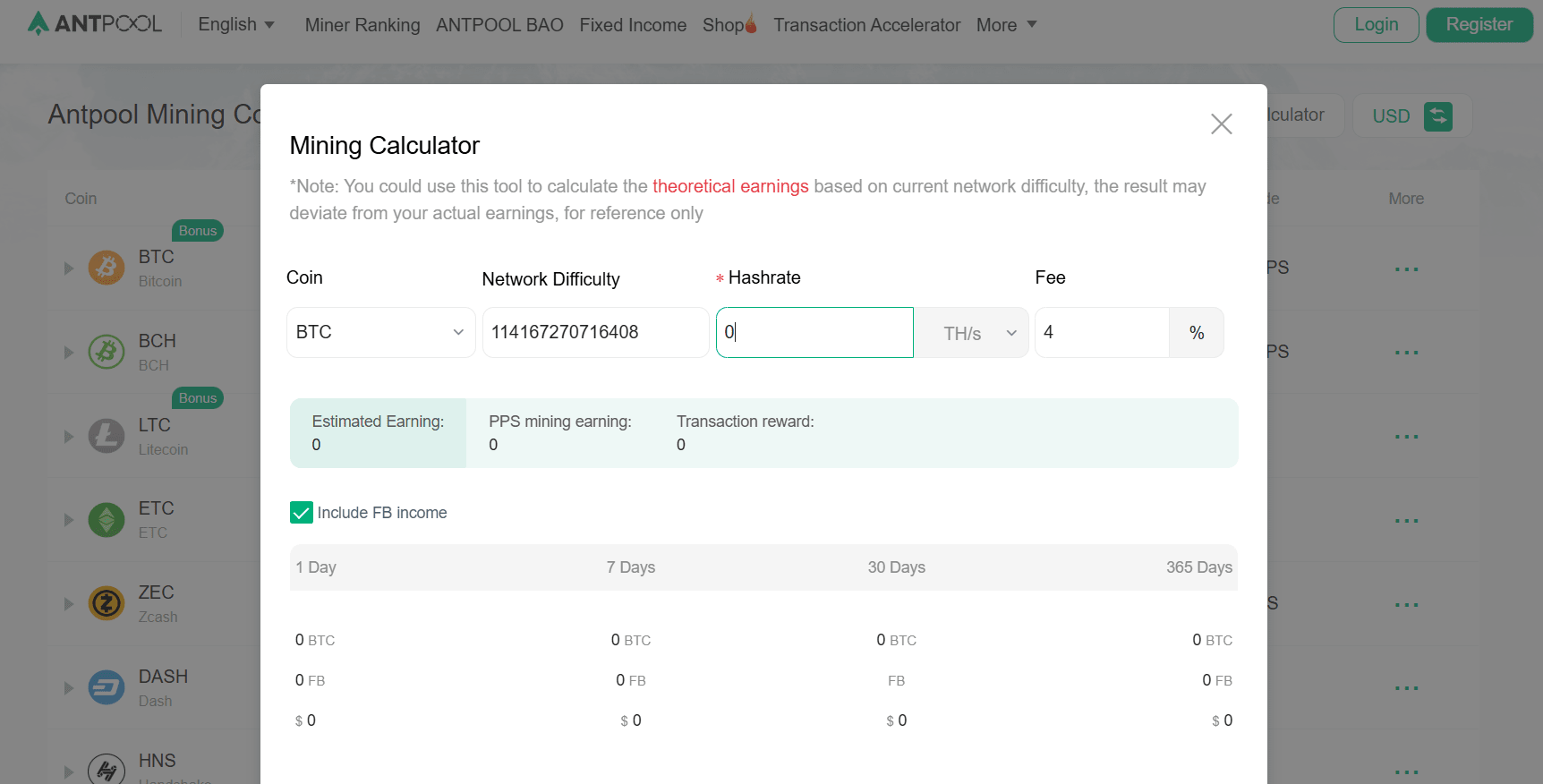Click the Litecoin coin icon

pyautogui.click(x=107, y=436)
